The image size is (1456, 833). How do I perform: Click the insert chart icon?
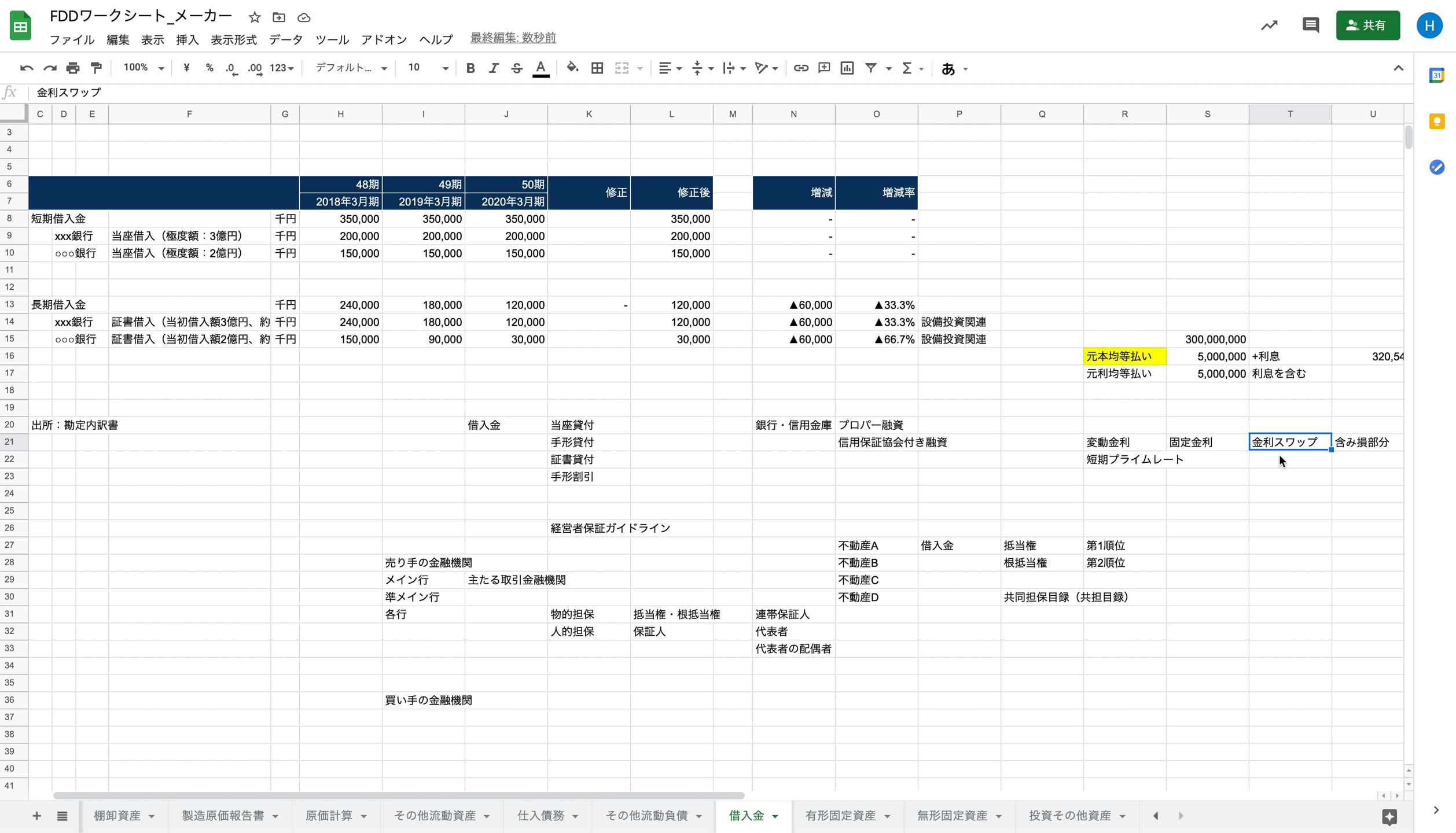(847, 68)
